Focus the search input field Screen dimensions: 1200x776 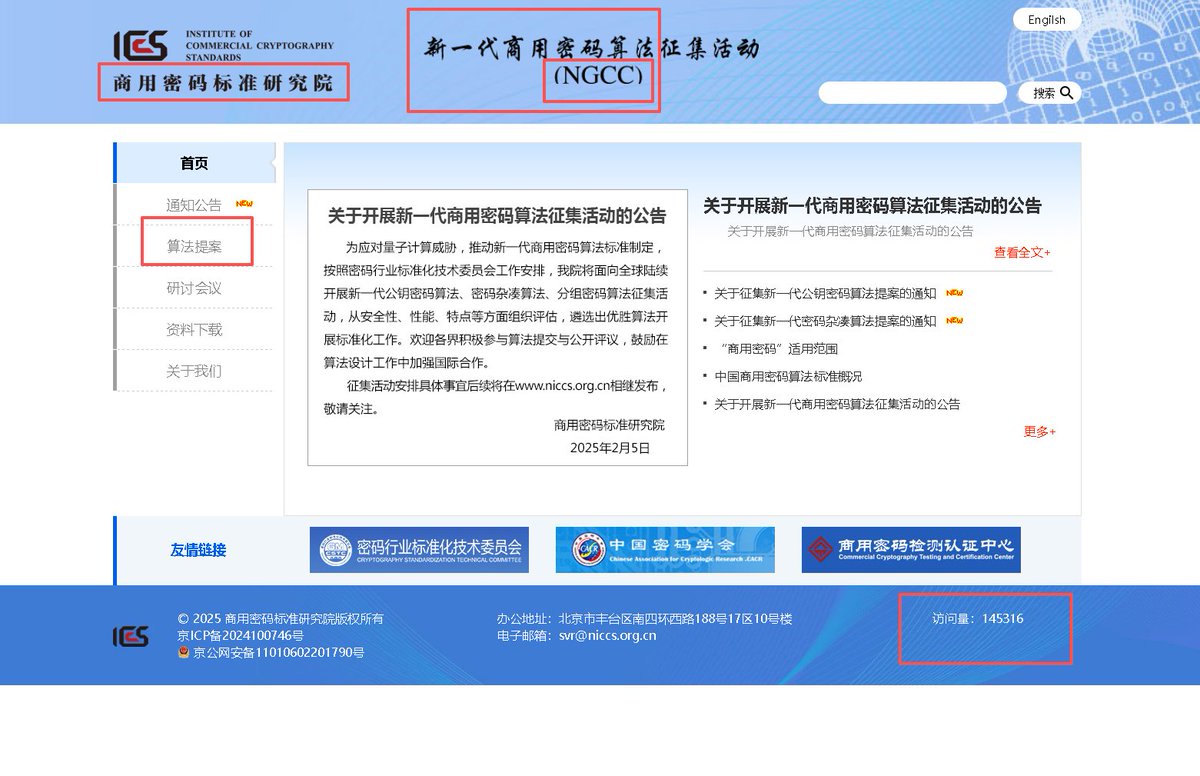(912, 93)
